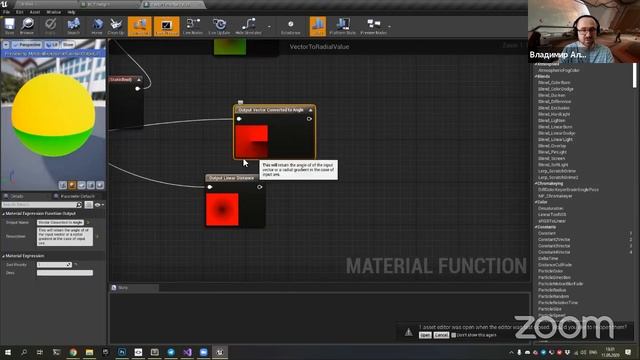This screenshot has height=360, width=640.
Task: Collapse the Vector Converted to Angle node arrow
Action: pyautogui.click(x=311, y=110)
